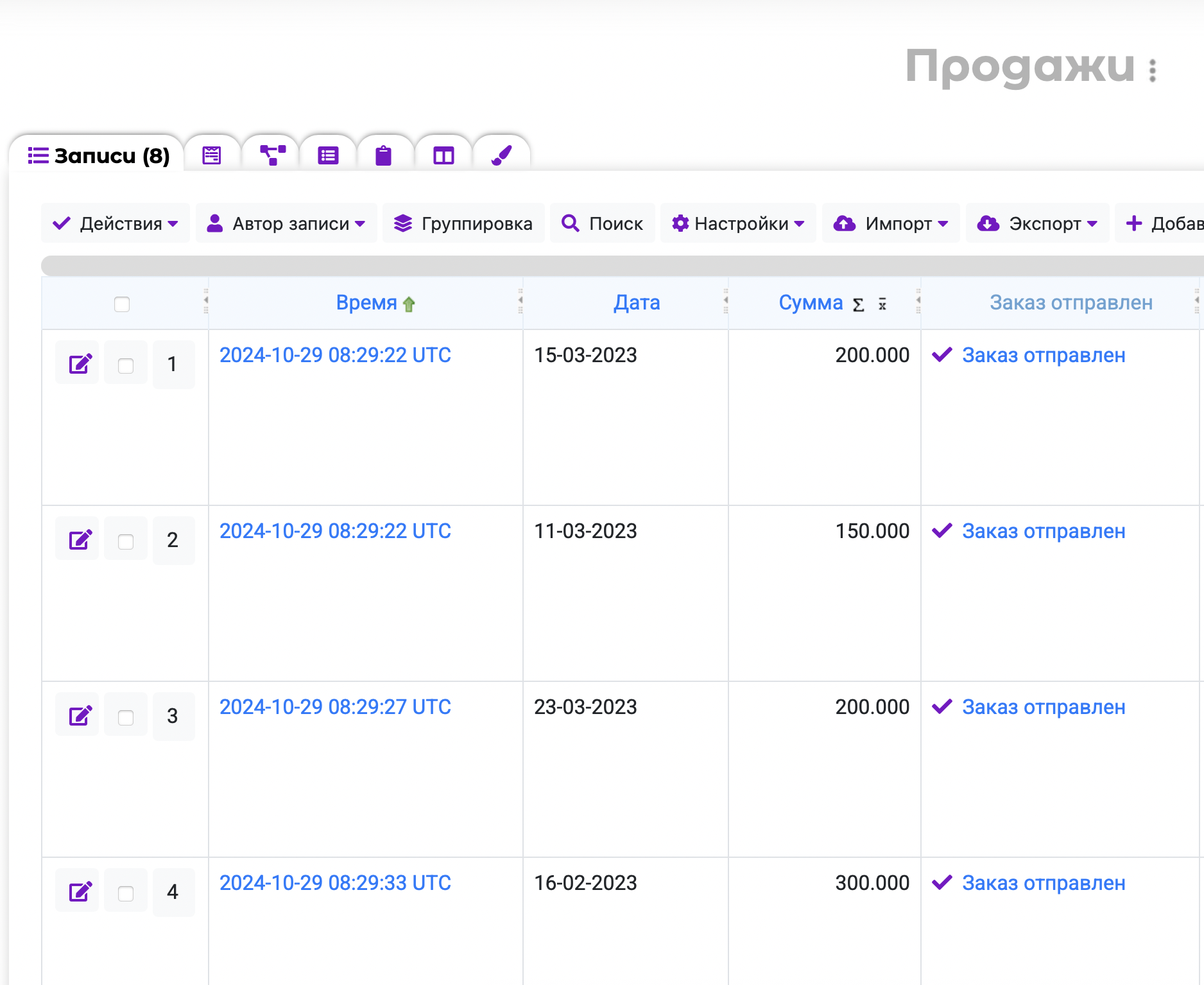Image resolution: width=1204 pixels, height=985 pixels.
Task: Check the checkbox for row 4
Action: [126, 893]
